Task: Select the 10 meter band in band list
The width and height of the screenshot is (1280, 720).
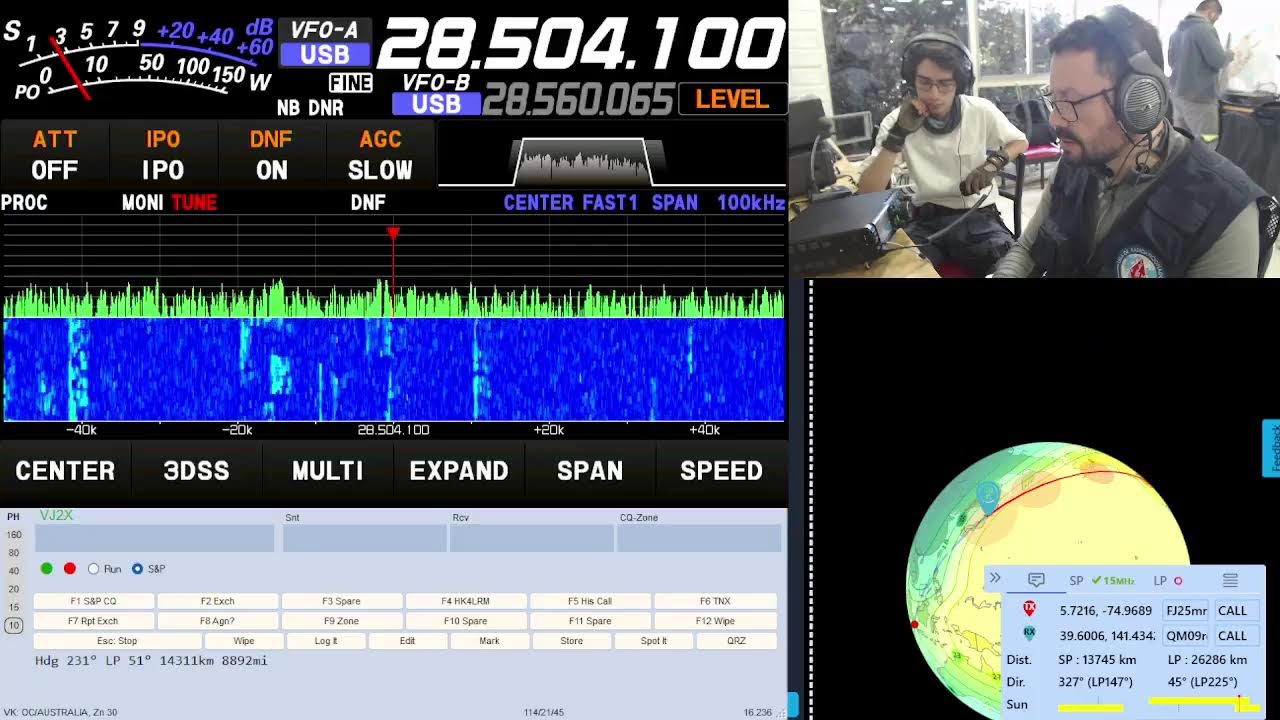Action: (x=13, y=625)
